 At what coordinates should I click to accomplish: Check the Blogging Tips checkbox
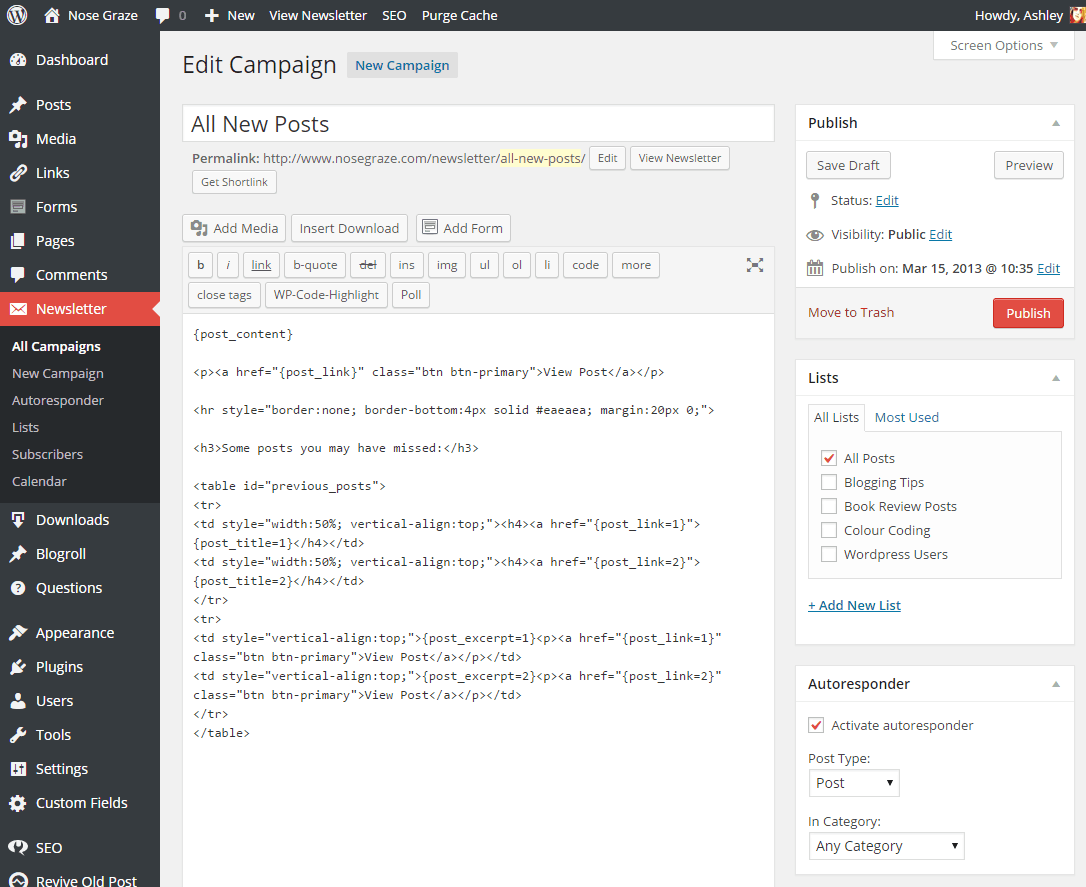coord(829,482)
